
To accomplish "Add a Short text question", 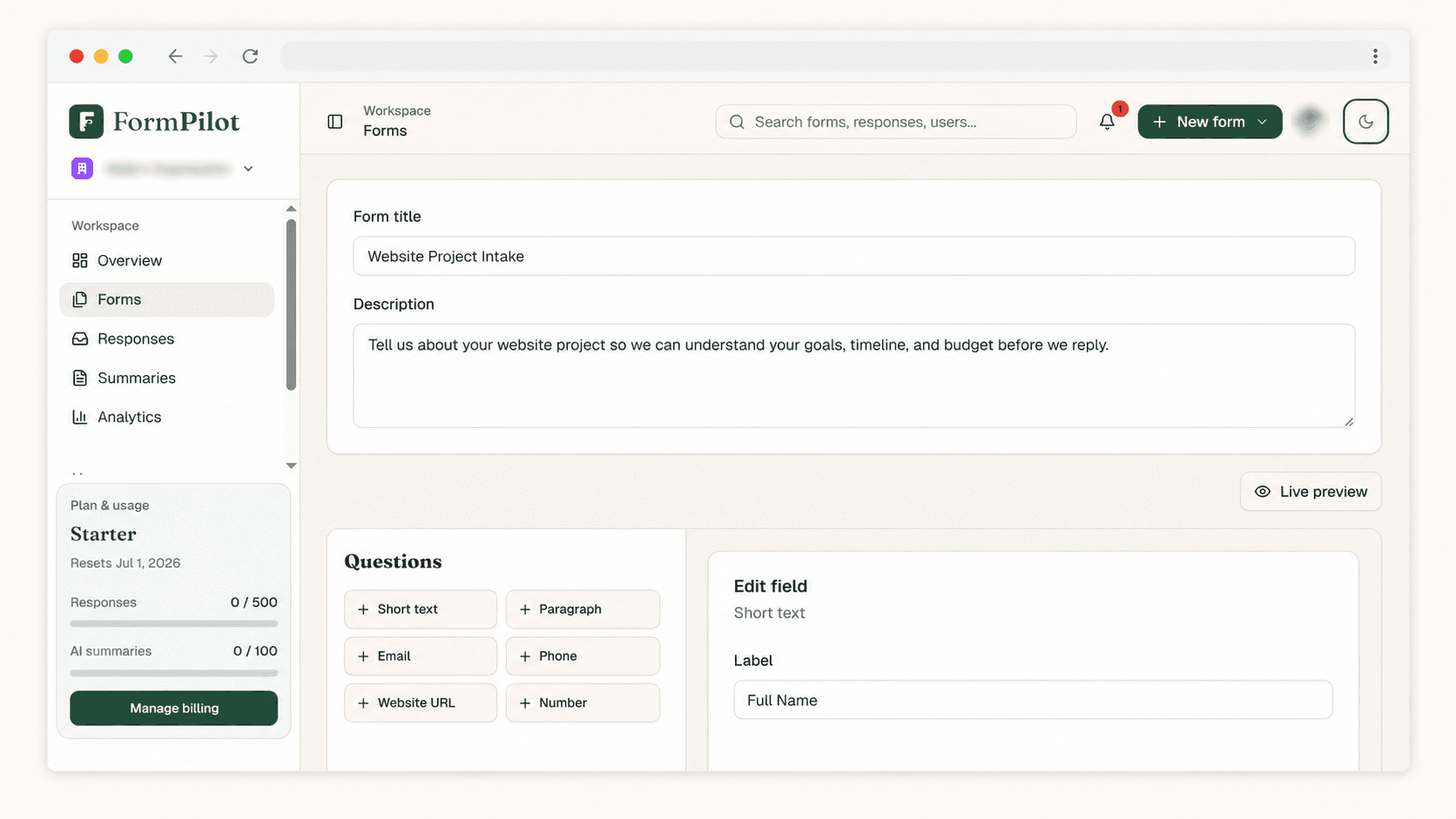I will pos(421,609).
